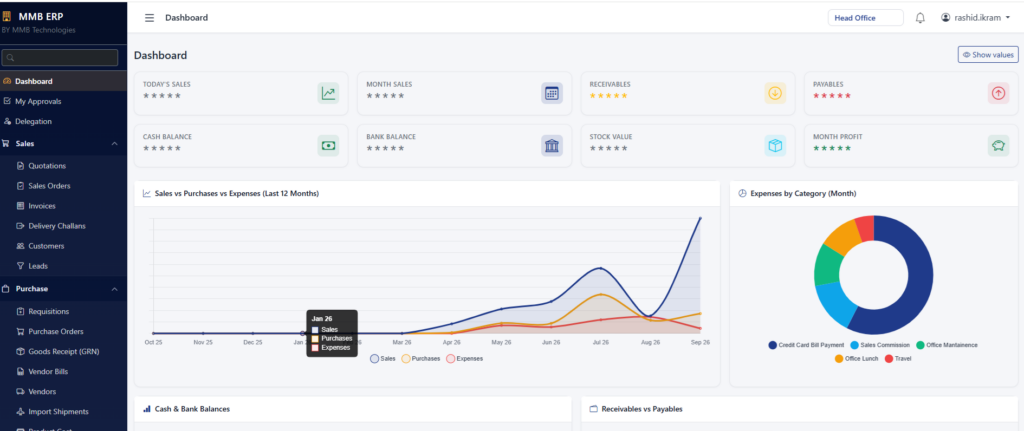Image resolution: width=1024 pixels, height=431 pixels.
Task: Click the Cash Balance banknote icon
Action: [328, 146]
